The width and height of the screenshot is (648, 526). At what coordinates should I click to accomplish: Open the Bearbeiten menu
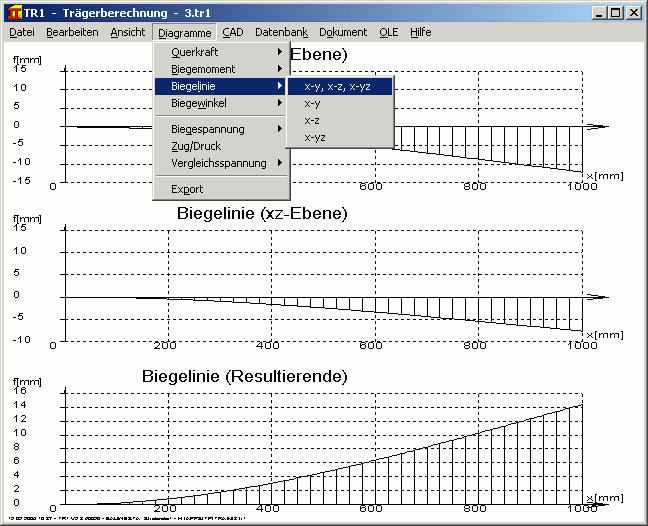click(72, 32)
